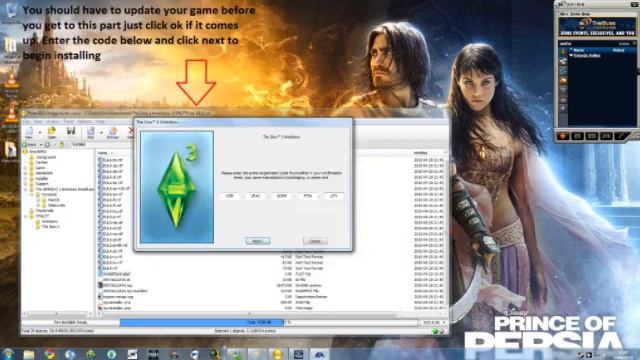Click the third registration code field

pyautogui.click(x=282, y=196)
